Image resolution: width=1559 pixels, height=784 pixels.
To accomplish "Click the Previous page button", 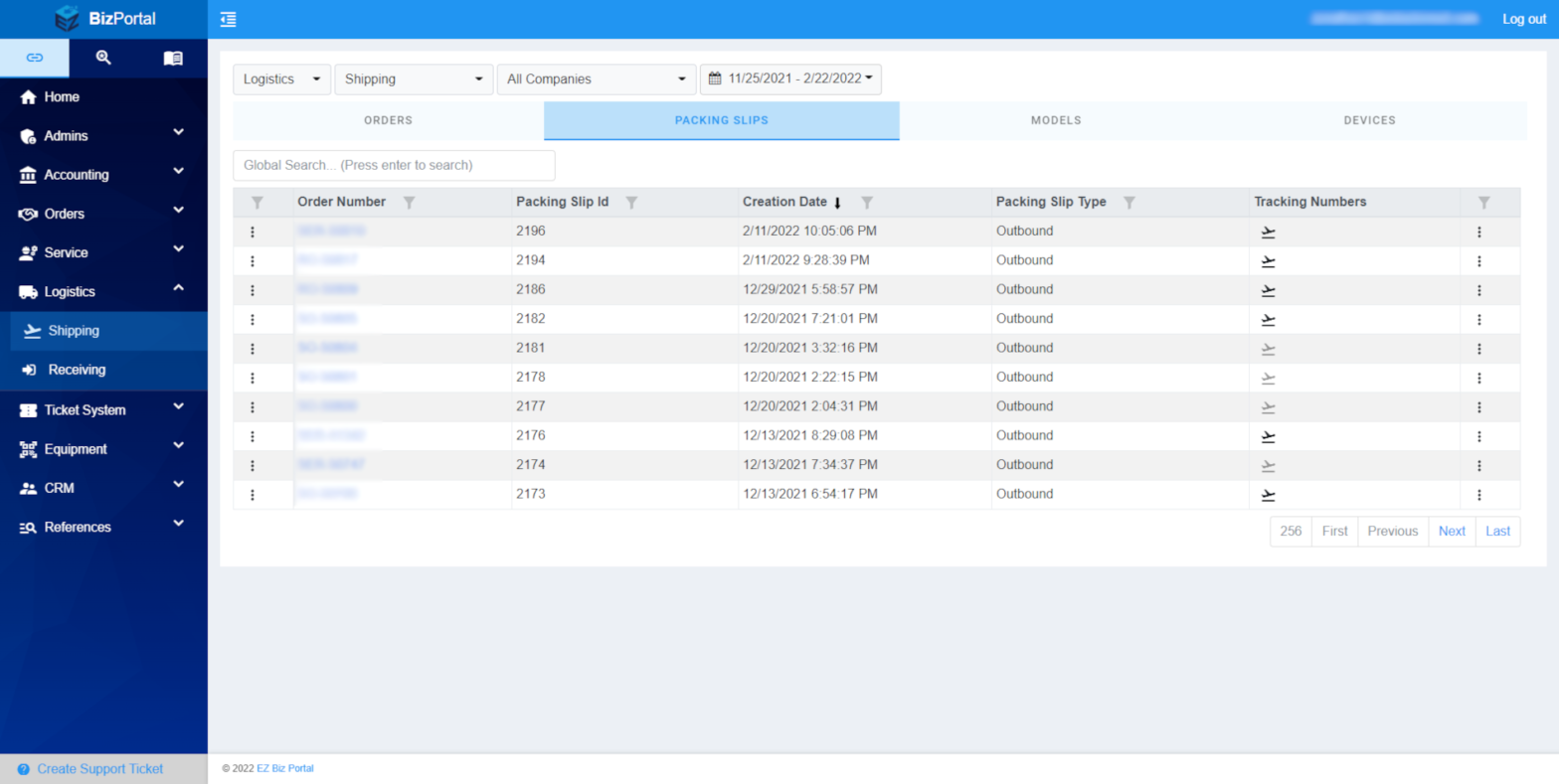I will 1393,532.
